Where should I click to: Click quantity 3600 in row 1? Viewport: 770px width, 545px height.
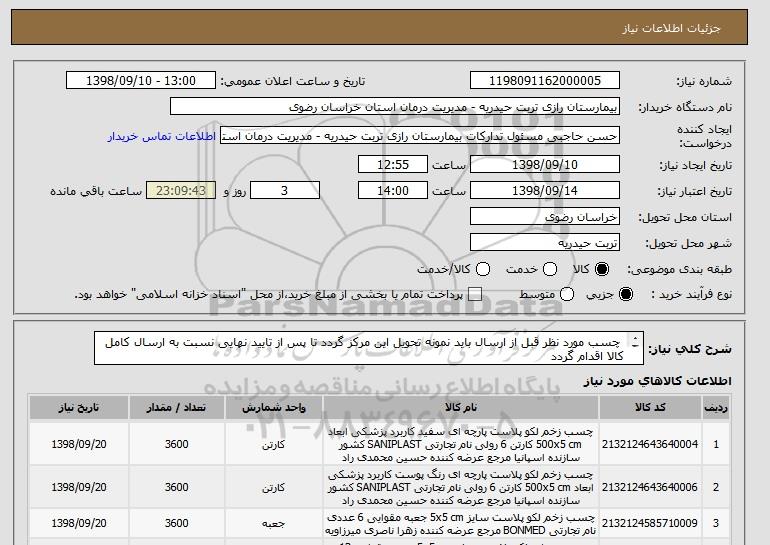tap(177, 444)
